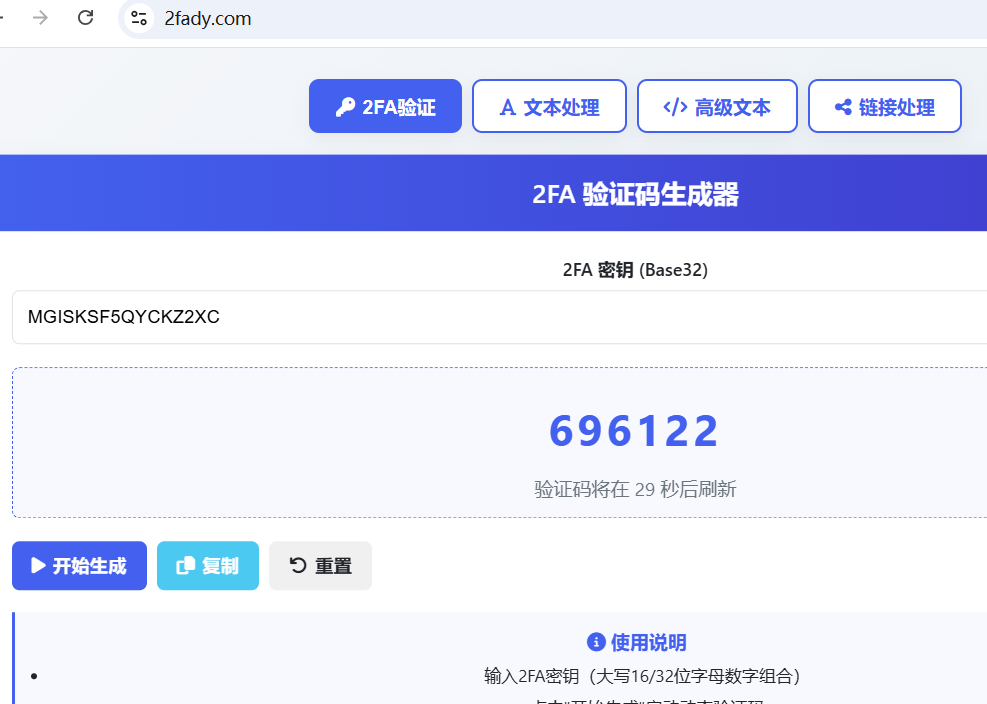Viewport: 987px width, 704px height.
Task: Click the circular arrow icon on 重置
Action: (298, 566)
